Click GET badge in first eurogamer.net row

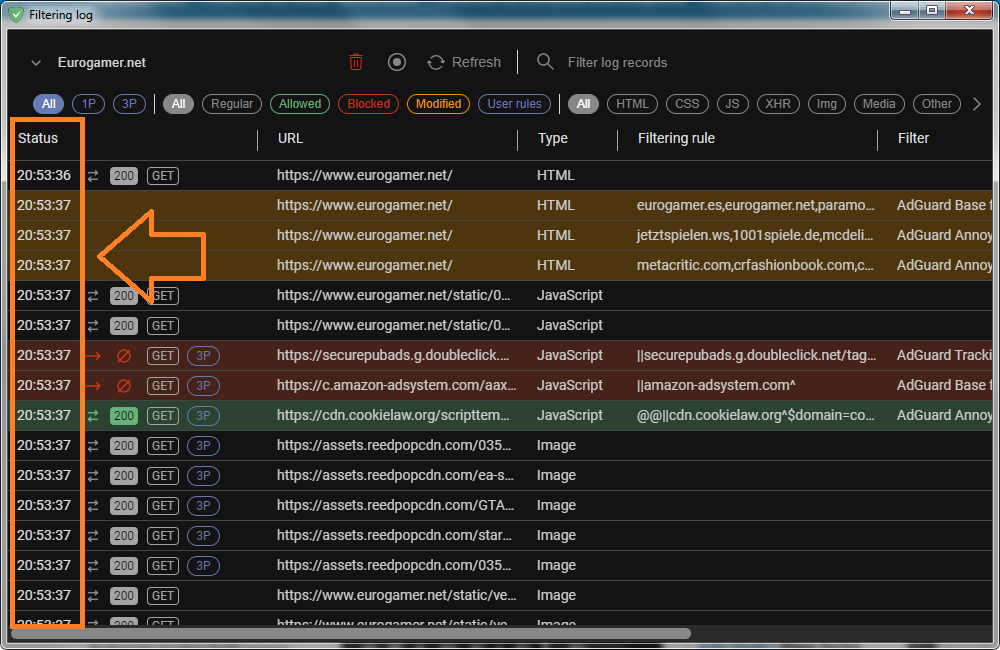click(163, 176)
